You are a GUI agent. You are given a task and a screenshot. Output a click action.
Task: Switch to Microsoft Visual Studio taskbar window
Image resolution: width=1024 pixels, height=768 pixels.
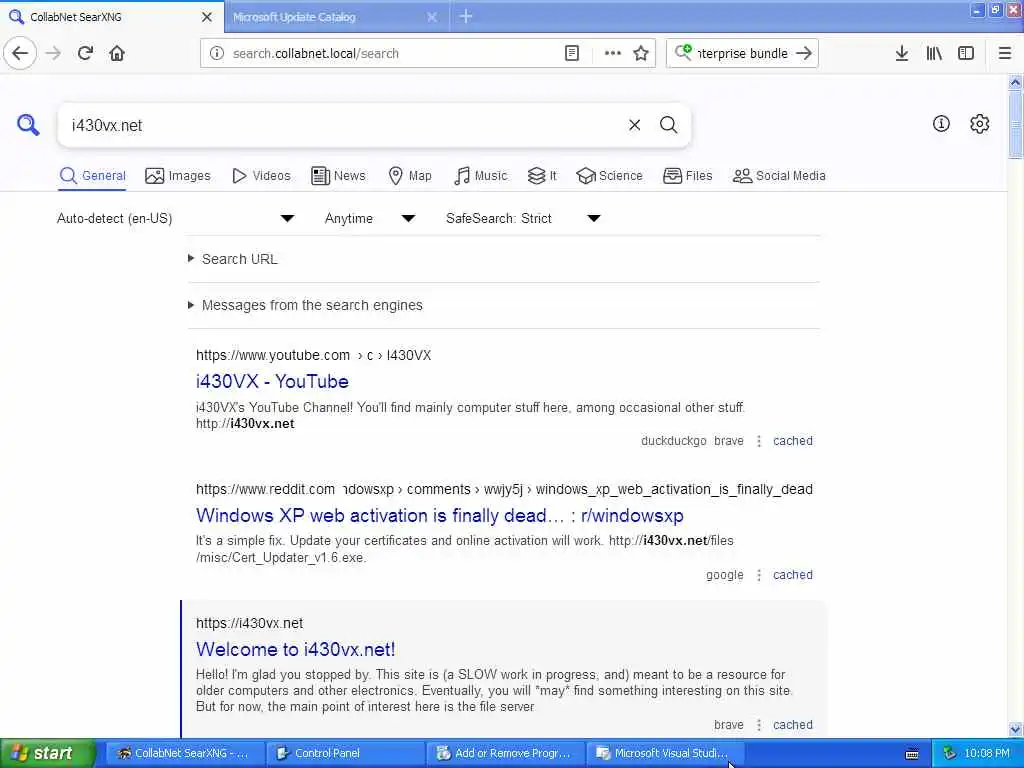[x=665, y=754]
